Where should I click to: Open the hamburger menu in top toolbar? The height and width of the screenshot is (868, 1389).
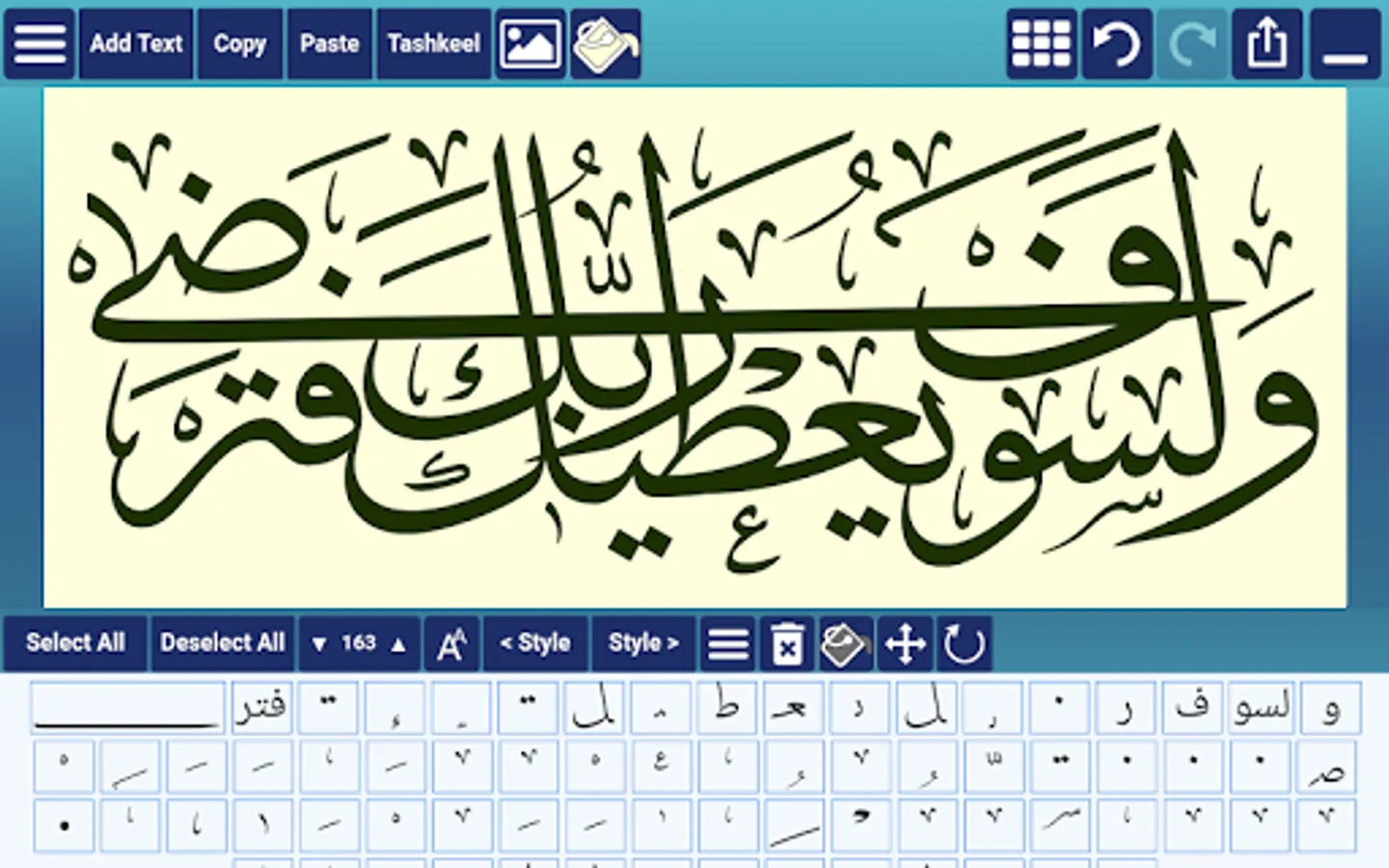pos(40,44)
